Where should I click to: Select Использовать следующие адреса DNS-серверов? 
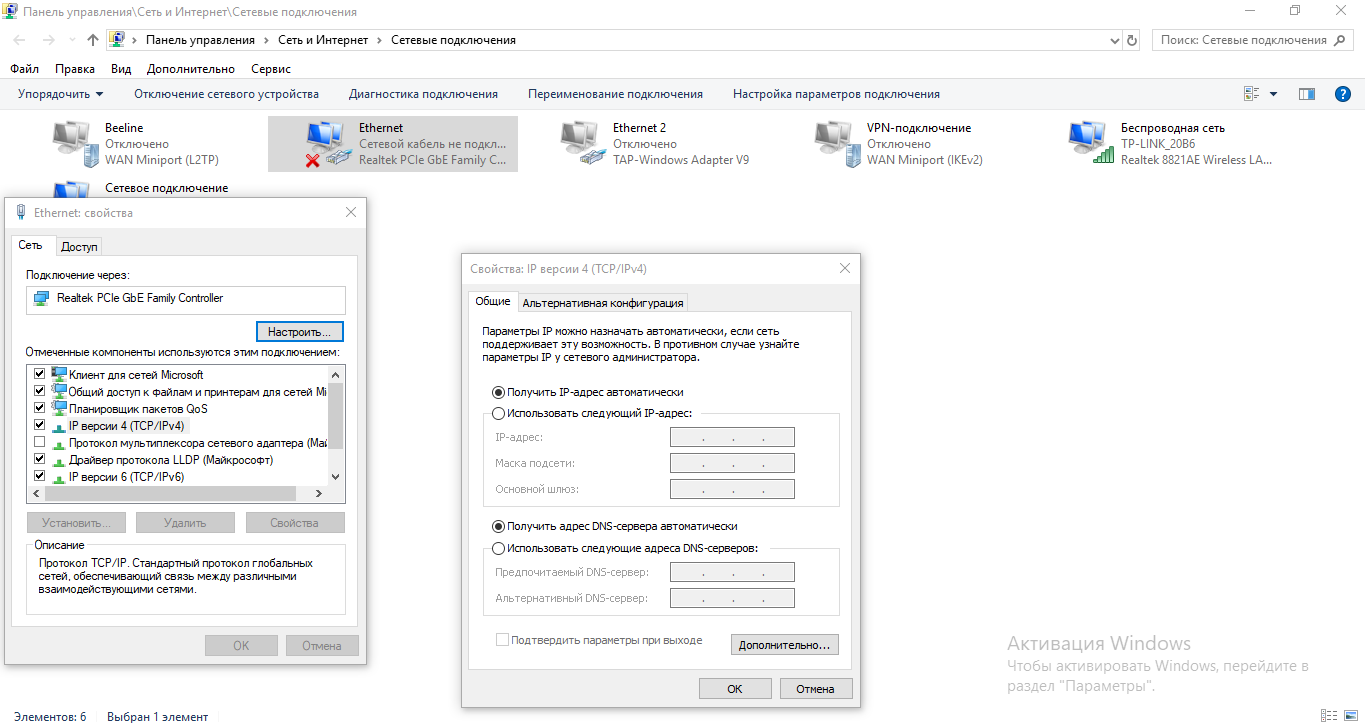[499, 548]
